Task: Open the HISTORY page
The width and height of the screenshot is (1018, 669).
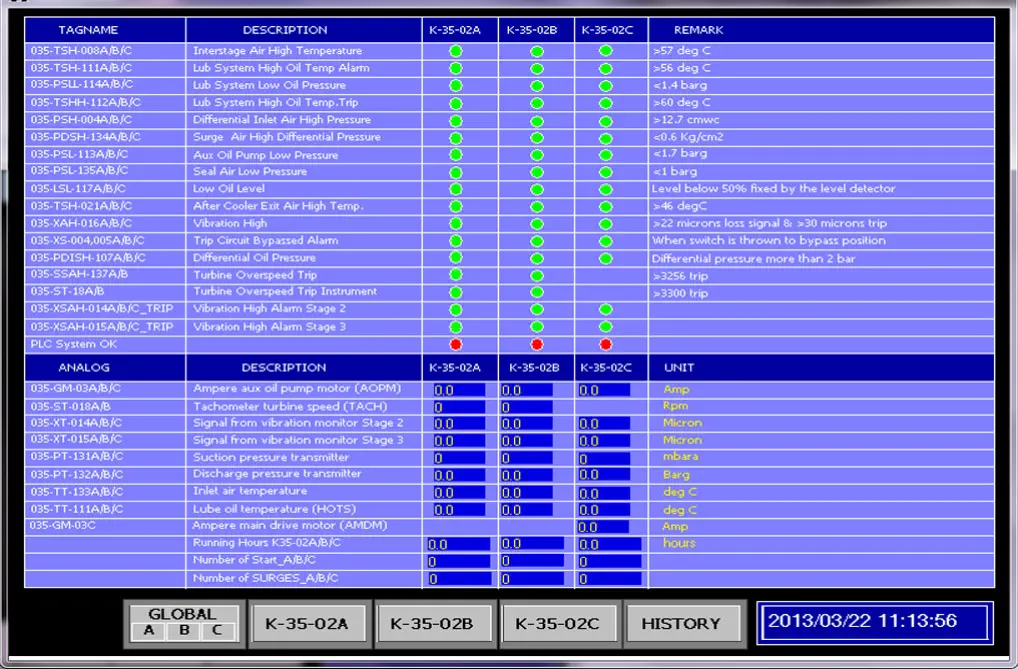Action: pos(681,623)
